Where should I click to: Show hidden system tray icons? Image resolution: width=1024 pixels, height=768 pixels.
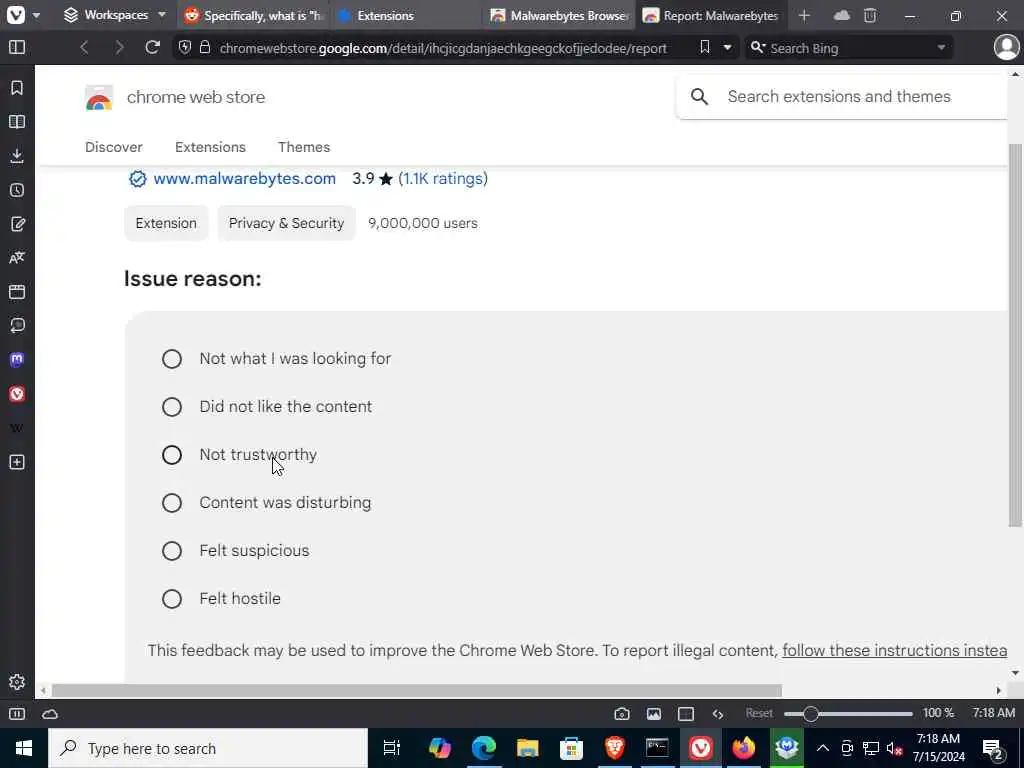pyautogui.click(x=823, y=748)
